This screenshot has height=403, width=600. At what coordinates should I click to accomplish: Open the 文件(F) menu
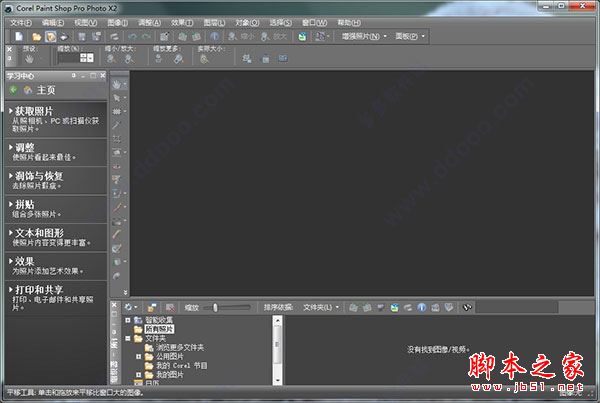(21, 23)
